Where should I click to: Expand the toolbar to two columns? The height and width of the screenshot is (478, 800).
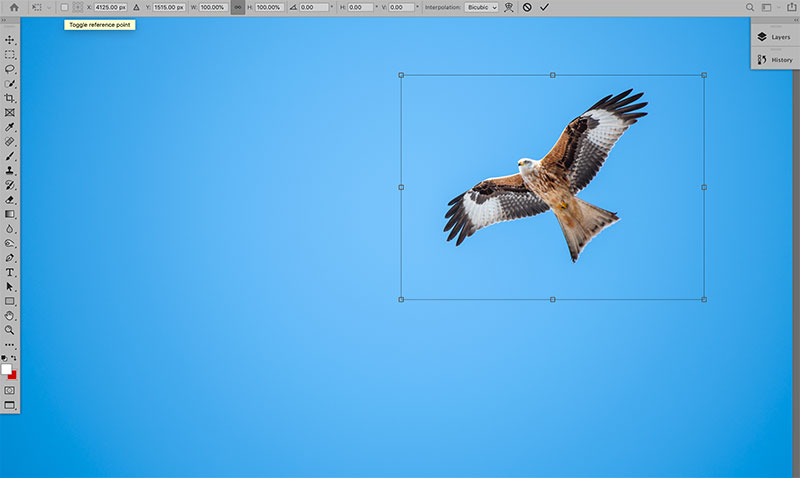[4, 20]
